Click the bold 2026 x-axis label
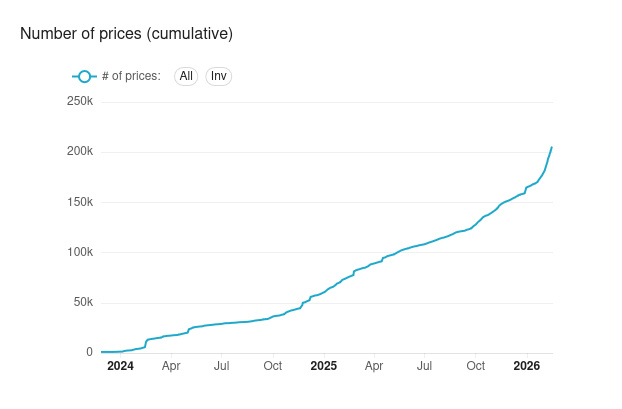Image resolution: width=622 pixels, height=409 pixels. pyautogui.click(x=526, y=366)
